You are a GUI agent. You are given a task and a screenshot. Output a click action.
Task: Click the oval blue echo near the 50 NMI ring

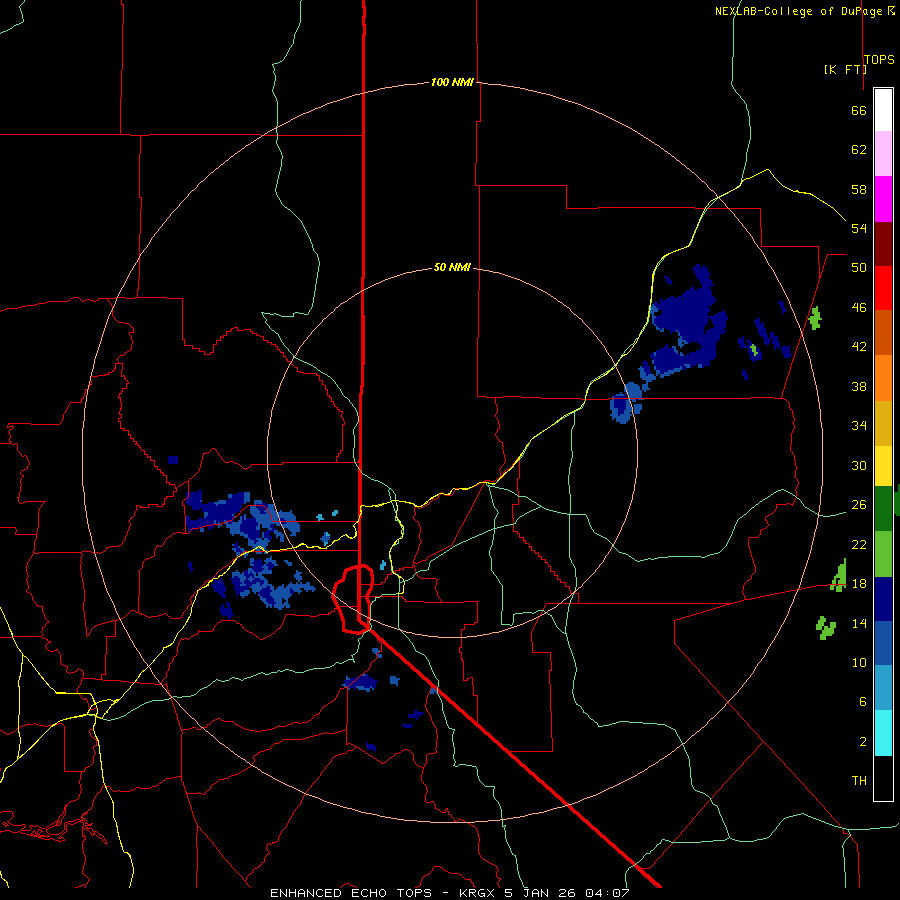click(621, 408)
